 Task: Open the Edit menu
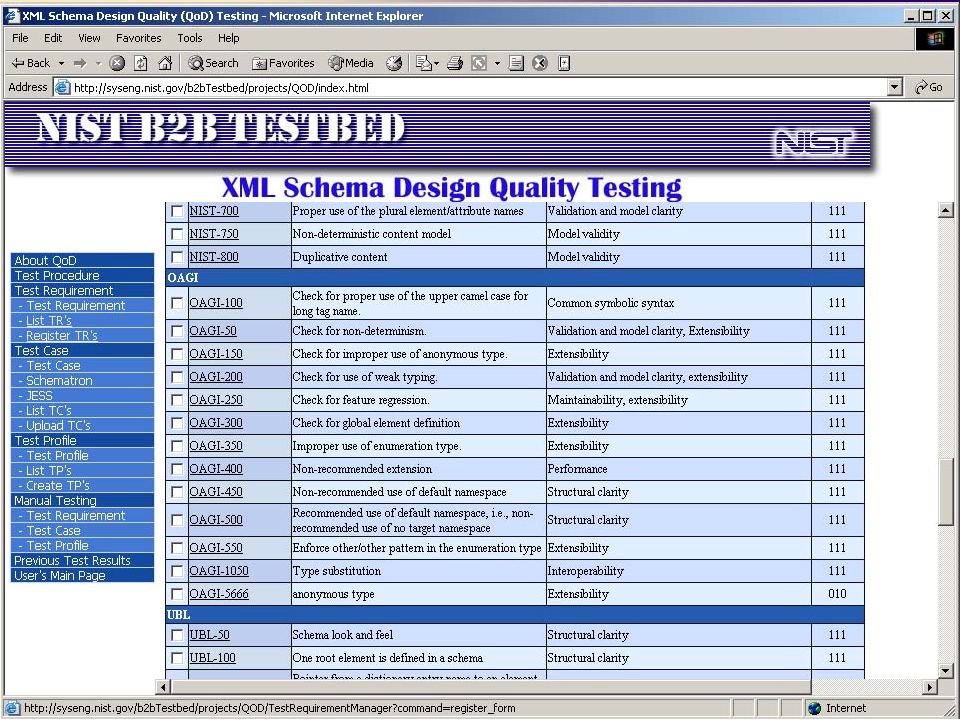click(x=53, y=38)
